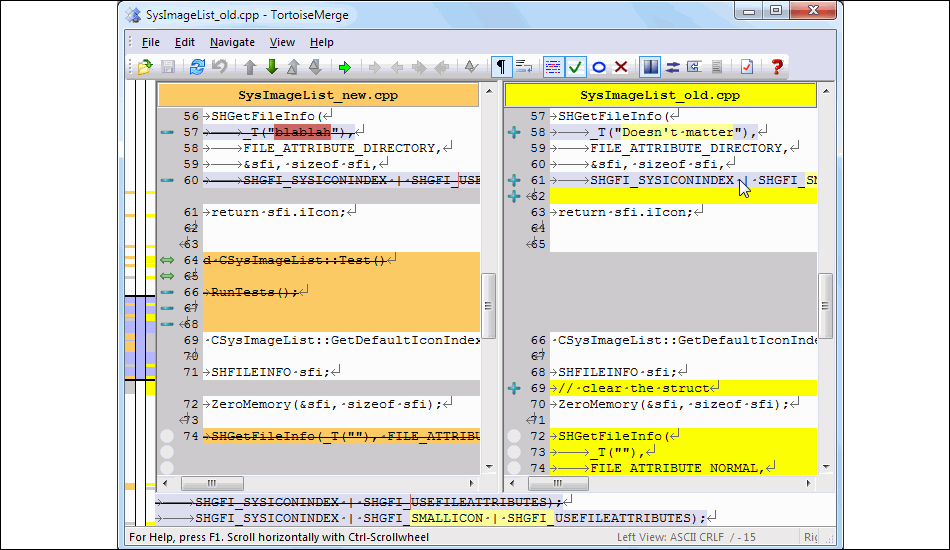Click the right pane horizontal scrollbar thumb
This screenshot has height=550, width=950.
[558, 483]
